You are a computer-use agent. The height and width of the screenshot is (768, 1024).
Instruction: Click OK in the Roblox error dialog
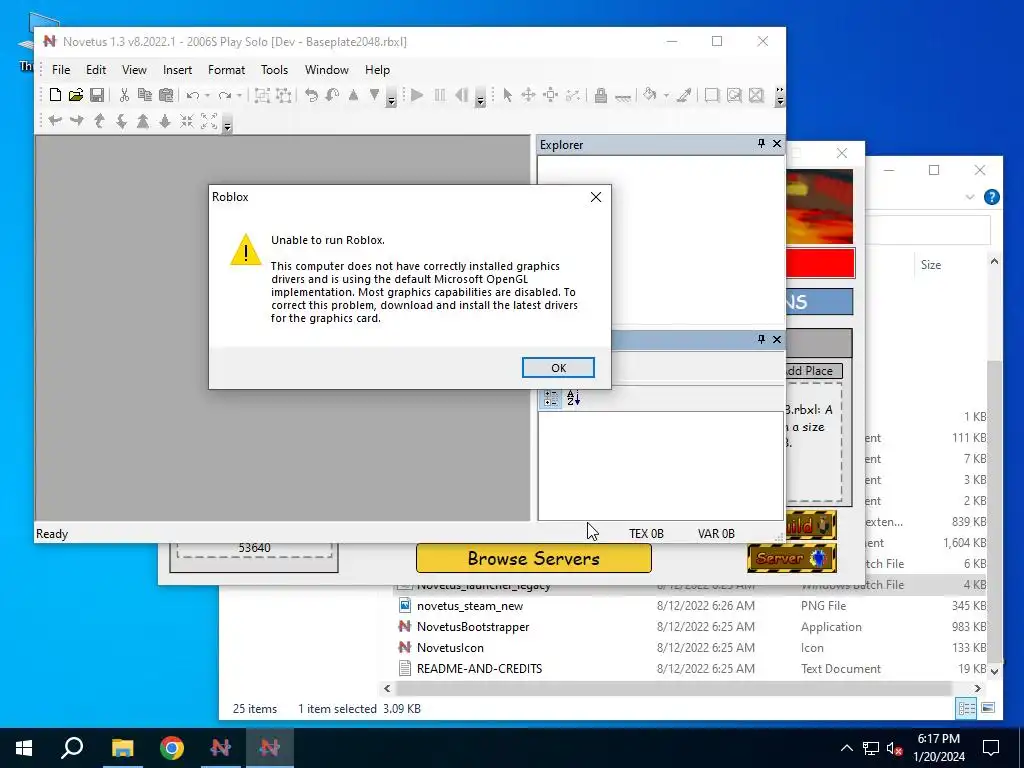558,368
